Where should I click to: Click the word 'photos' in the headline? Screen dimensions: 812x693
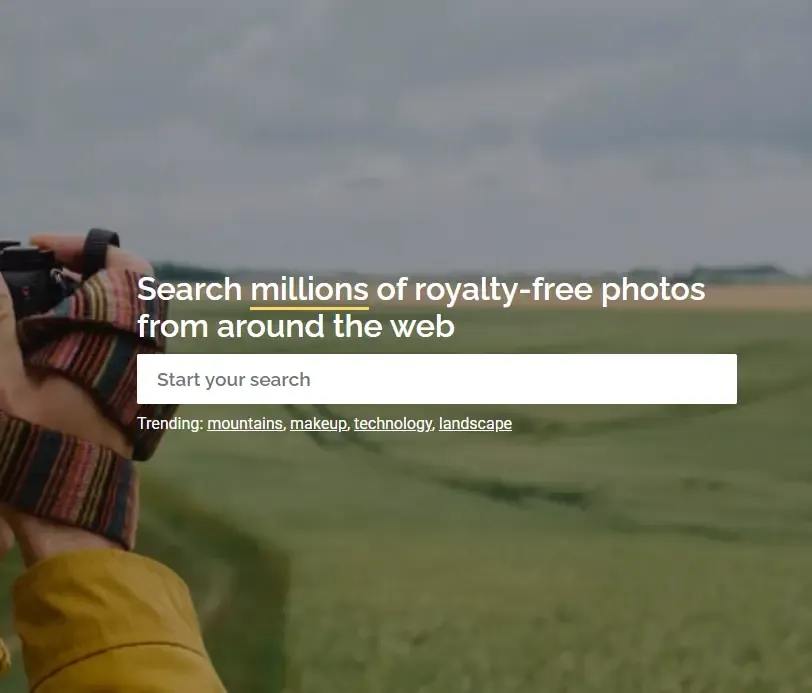coord(653,290)
